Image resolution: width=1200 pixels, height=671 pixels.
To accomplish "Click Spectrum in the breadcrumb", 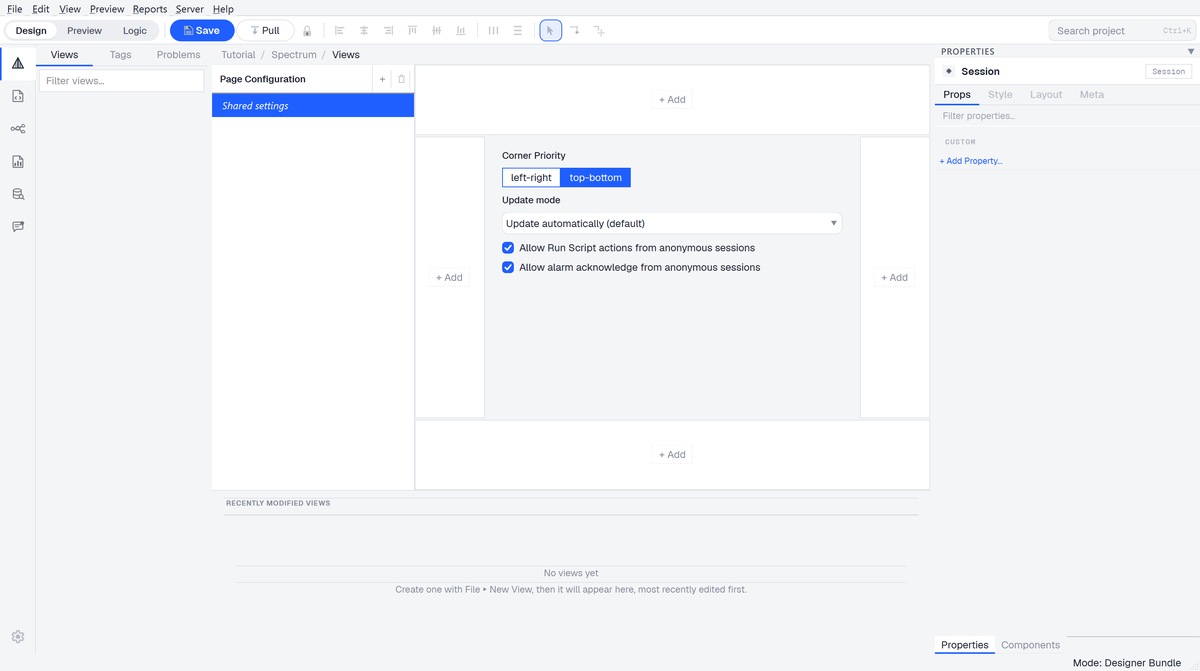I will (294, 55).
